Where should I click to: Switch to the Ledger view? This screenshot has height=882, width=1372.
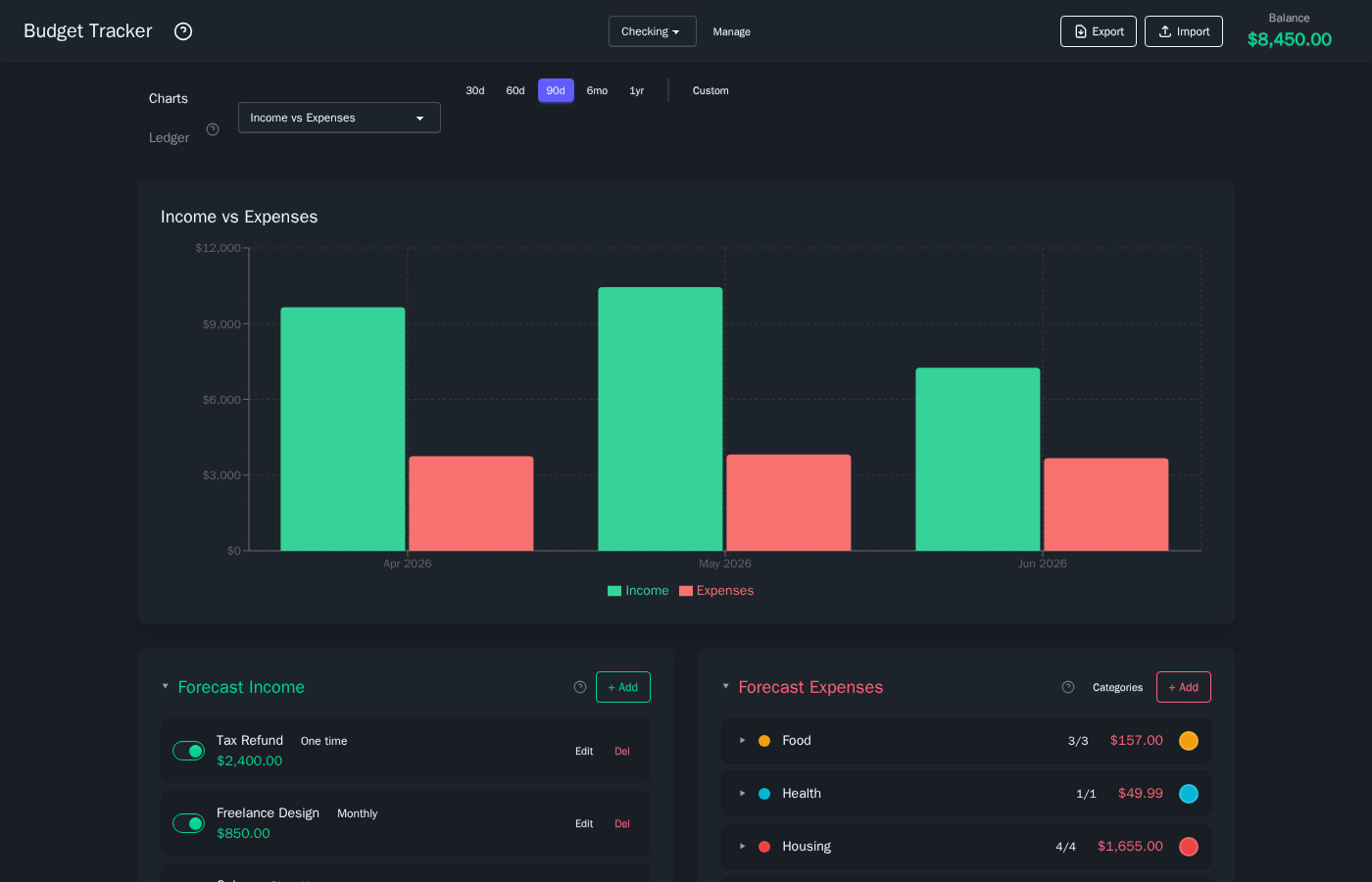[170, 138]
